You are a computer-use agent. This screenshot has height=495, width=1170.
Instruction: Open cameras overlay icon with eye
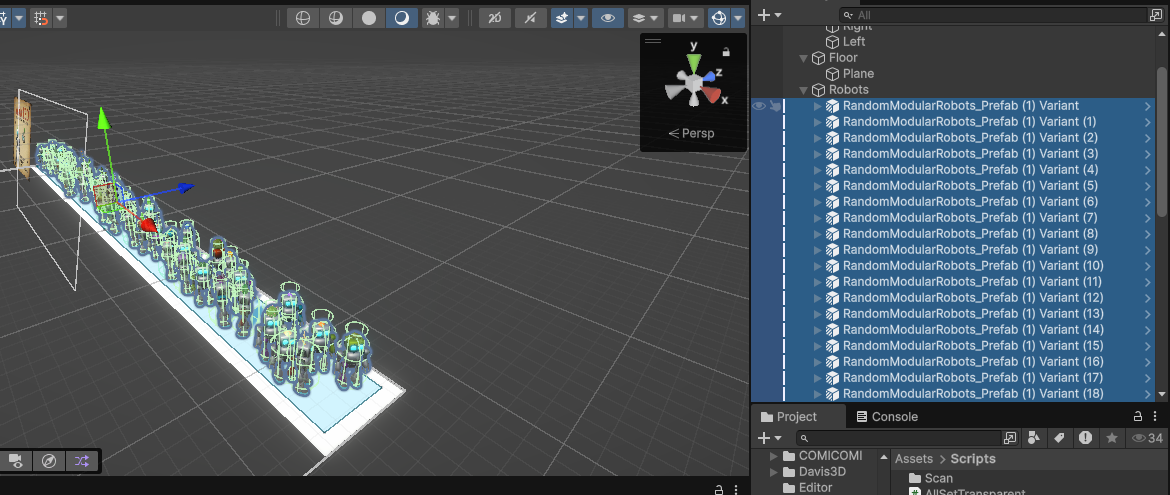15,461
